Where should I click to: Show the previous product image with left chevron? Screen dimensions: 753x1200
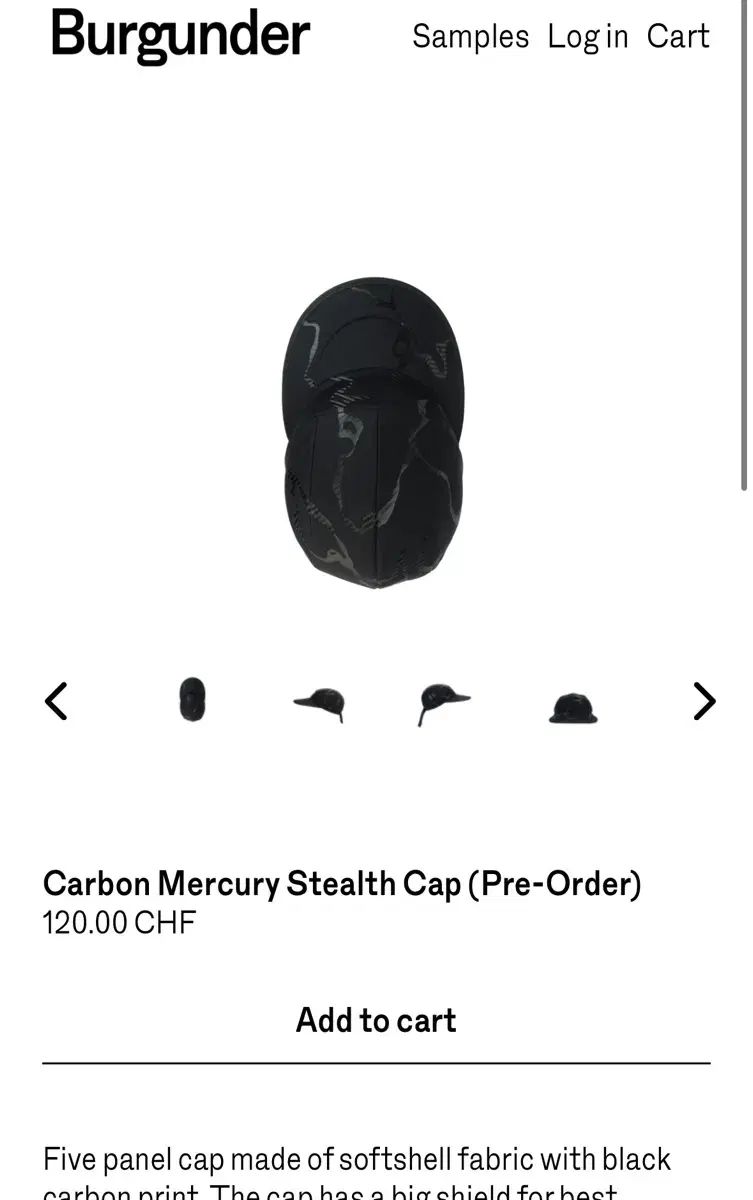pyautogui.click(x=57, y=701)
